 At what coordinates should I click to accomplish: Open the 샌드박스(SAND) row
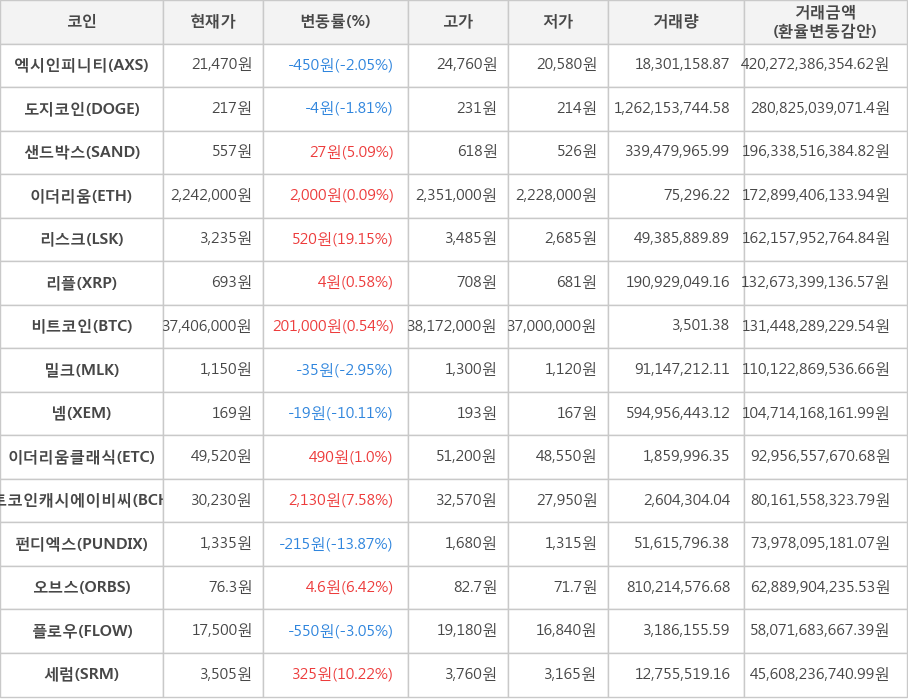(x=81, y=152)
